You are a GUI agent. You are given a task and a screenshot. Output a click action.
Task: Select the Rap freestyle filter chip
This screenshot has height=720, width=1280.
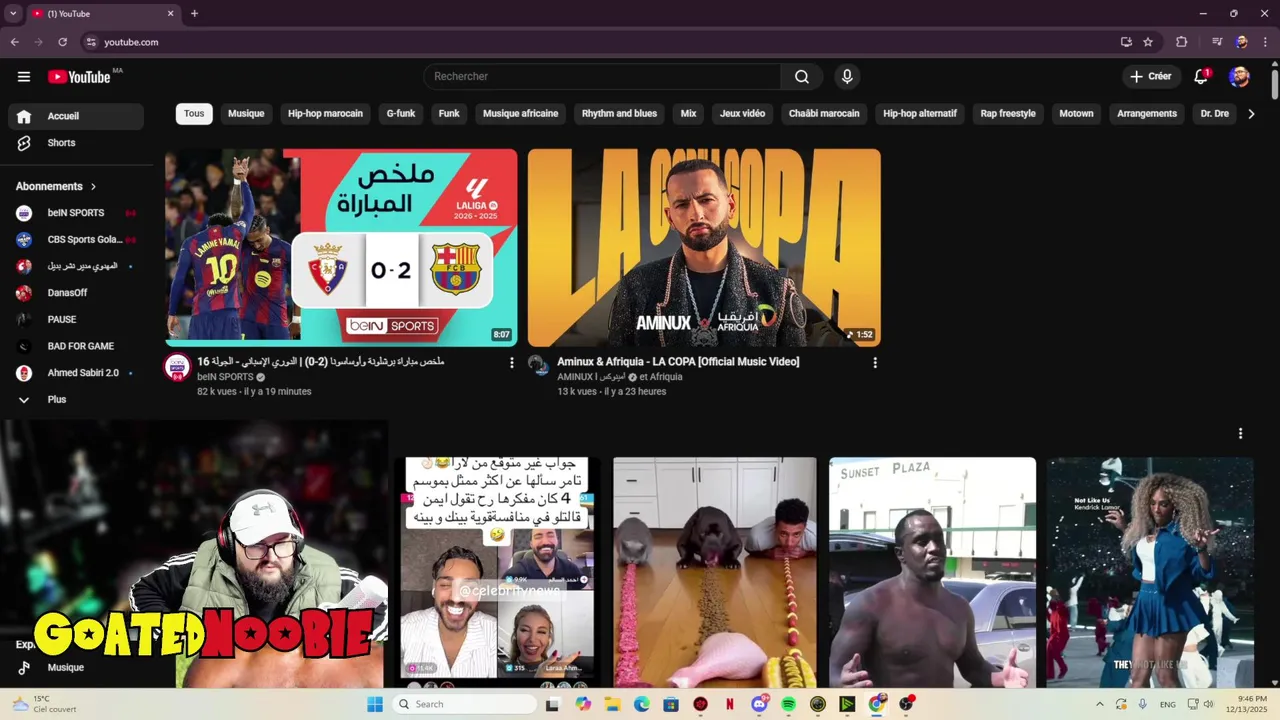tap(1008, 114)
